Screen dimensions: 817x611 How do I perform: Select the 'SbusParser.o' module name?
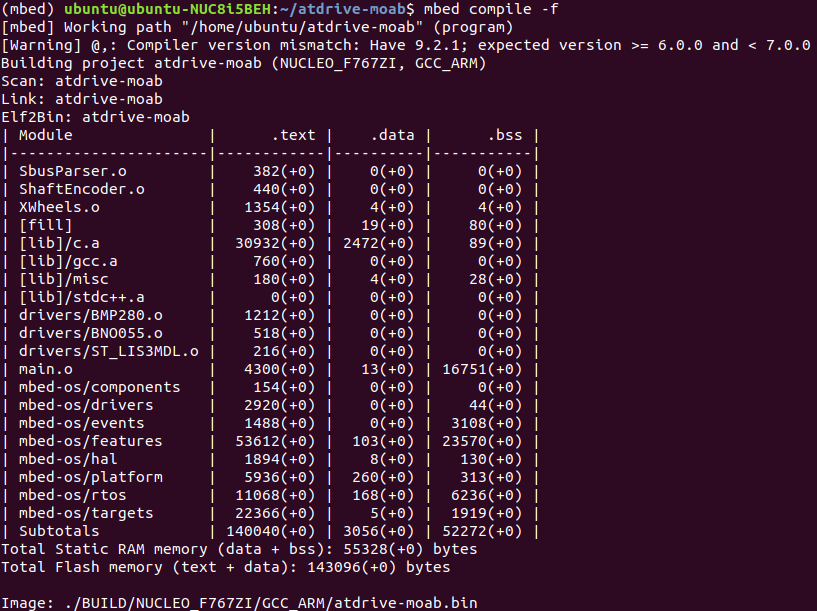coord(73,171)
